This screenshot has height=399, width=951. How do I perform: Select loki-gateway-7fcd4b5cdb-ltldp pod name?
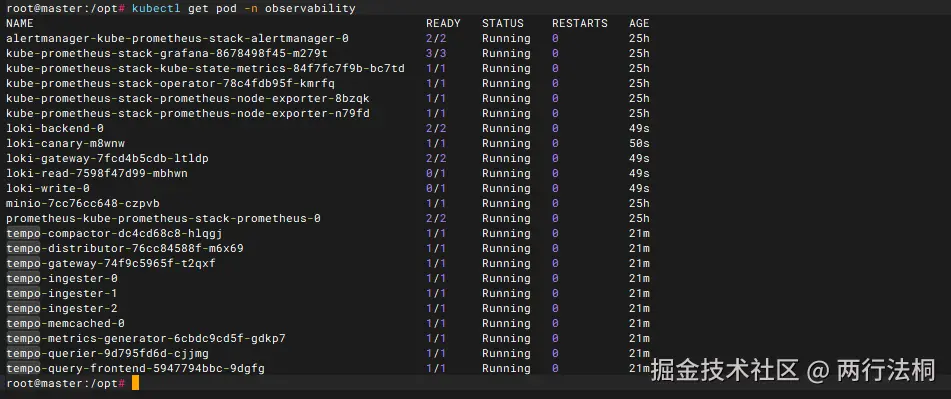107,158
